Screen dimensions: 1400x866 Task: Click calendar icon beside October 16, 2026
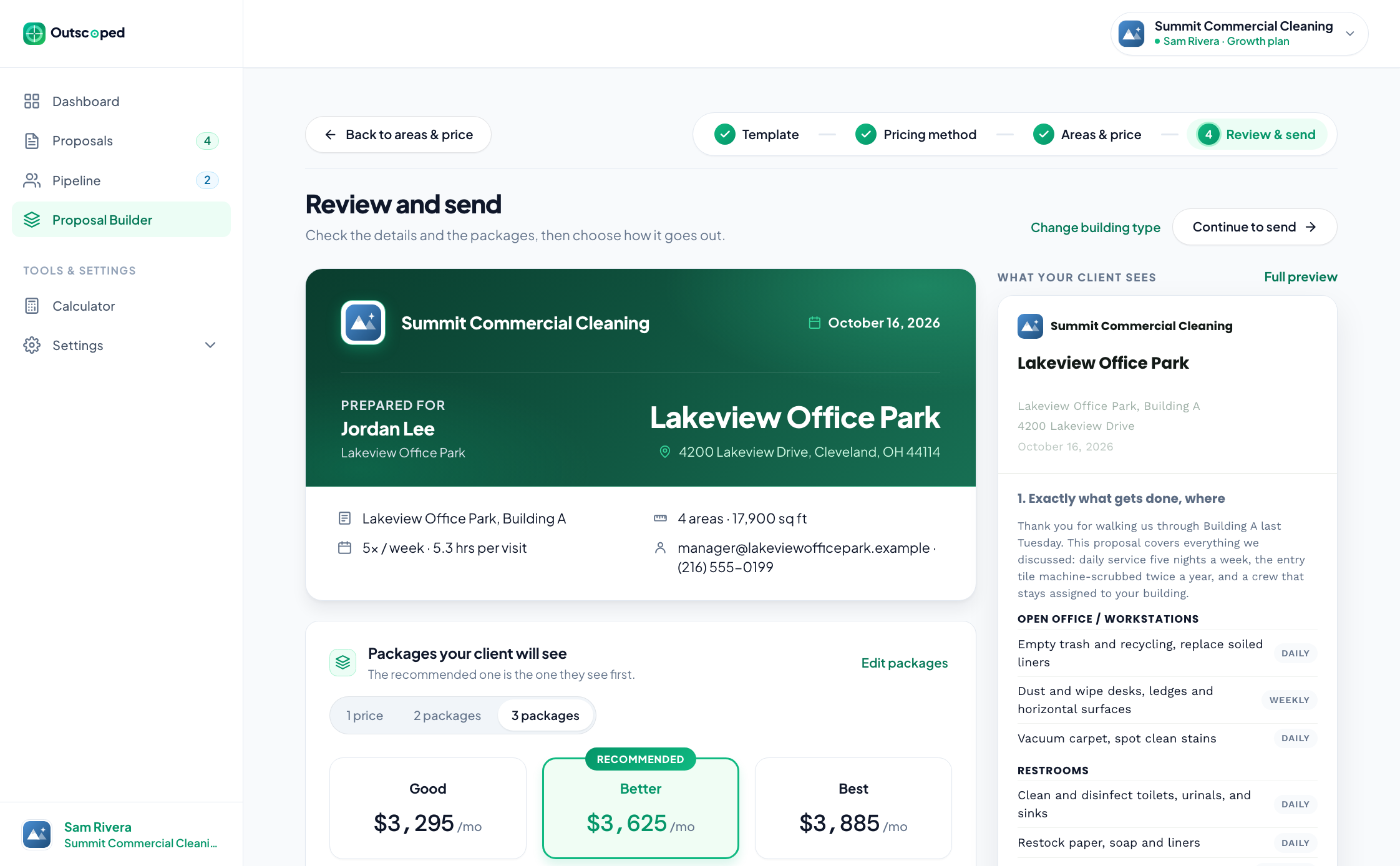click(815, 323)
